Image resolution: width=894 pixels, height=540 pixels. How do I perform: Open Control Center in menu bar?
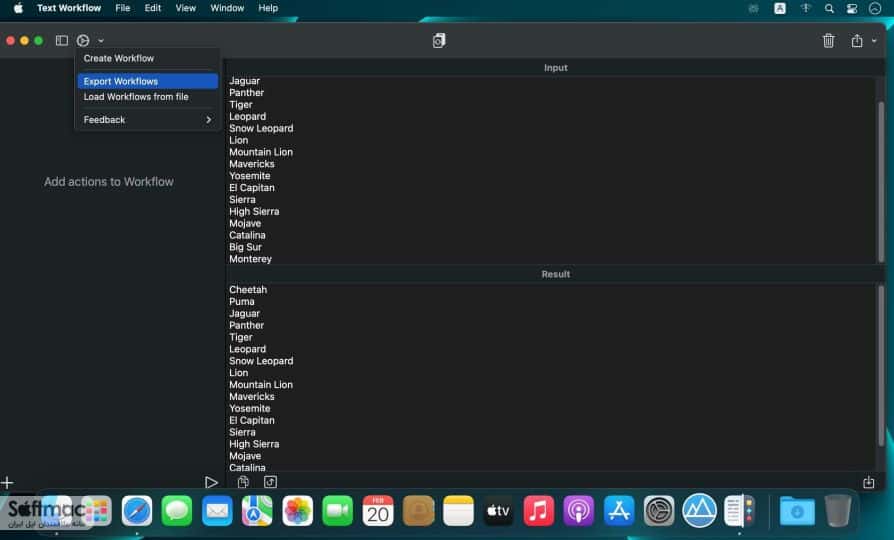[852, 9]
